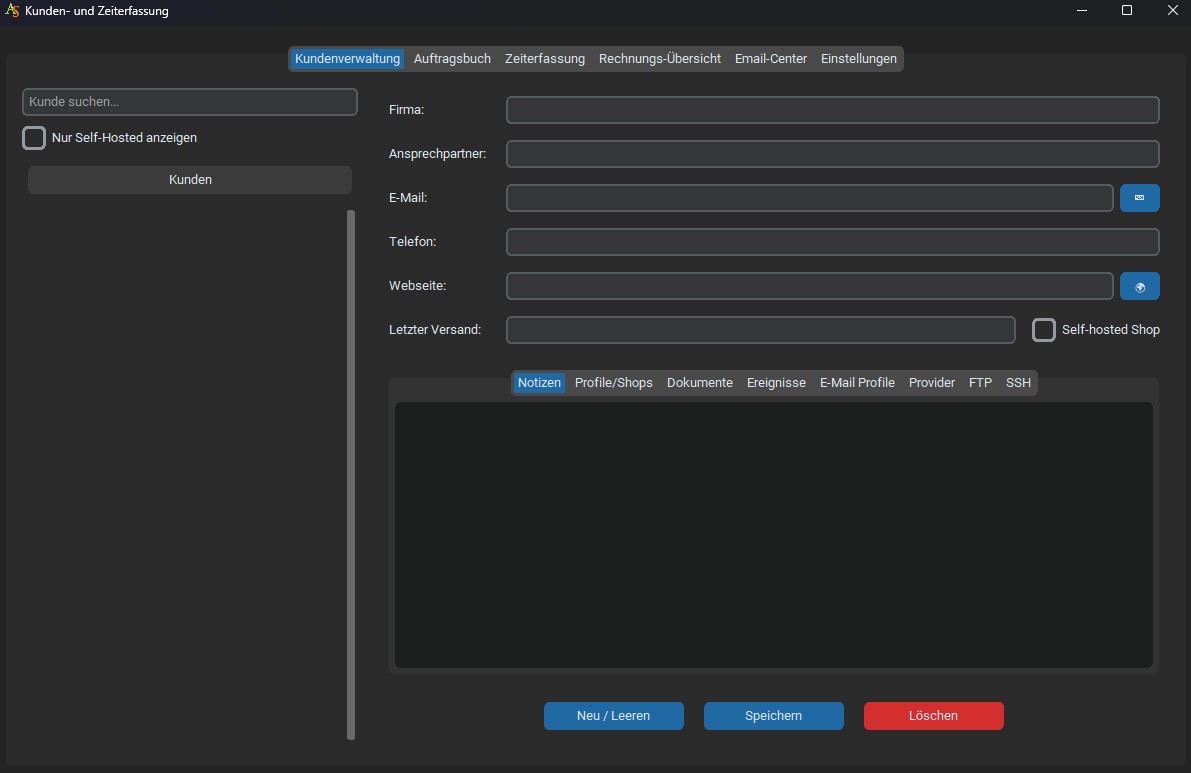The width and height of the screenshot is (1191, 773).
Task: Enable Nur Self-Hosted anzeigen checkbox
Action: [34, 137]
